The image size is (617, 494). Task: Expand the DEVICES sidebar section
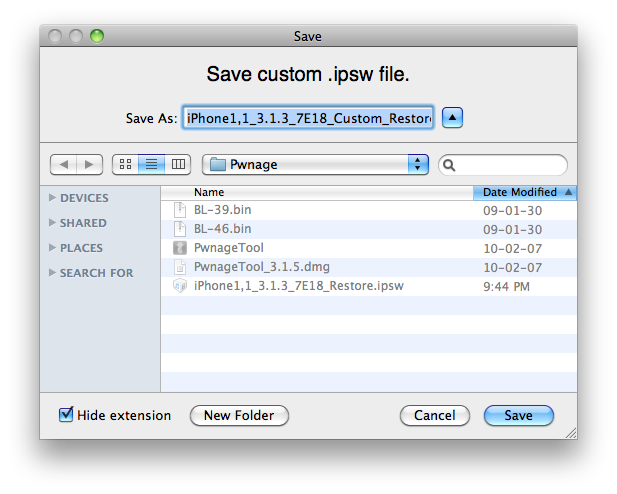pyautogui.click(x=52, y=198)
